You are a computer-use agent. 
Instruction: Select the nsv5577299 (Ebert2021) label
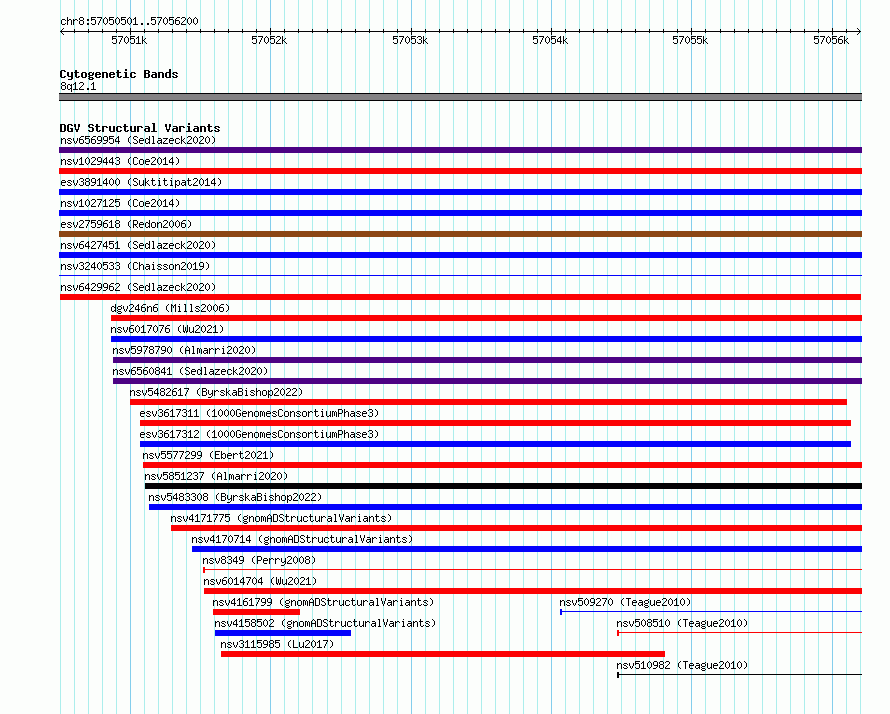coord(208,455)
